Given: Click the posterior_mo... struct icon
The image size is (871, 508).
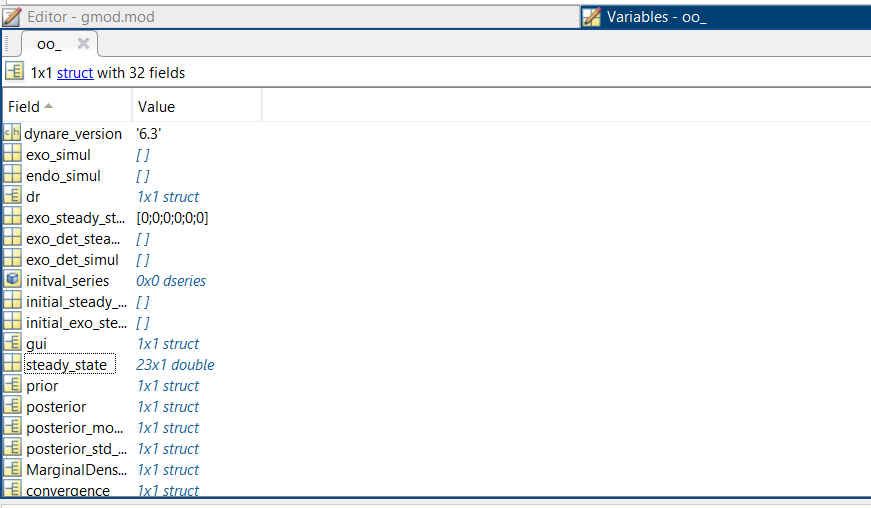Looking at the screenshot, I should (12, 427).
